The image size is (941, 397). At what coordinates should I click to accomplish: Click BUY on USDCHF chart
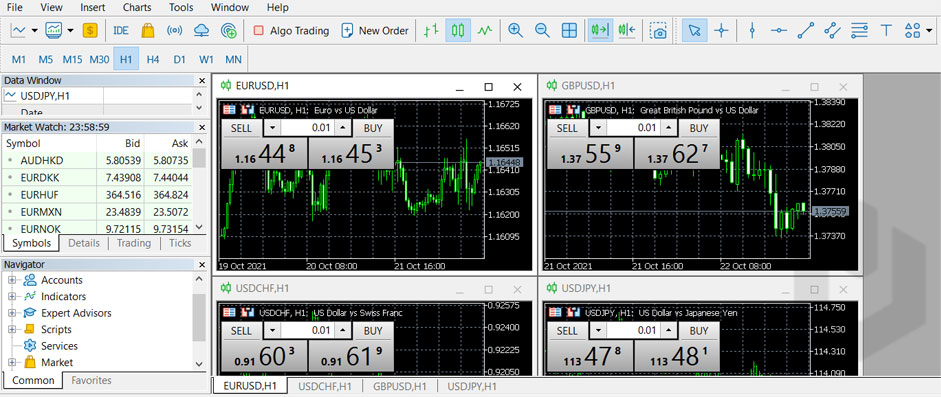click(x=373, y=331)
